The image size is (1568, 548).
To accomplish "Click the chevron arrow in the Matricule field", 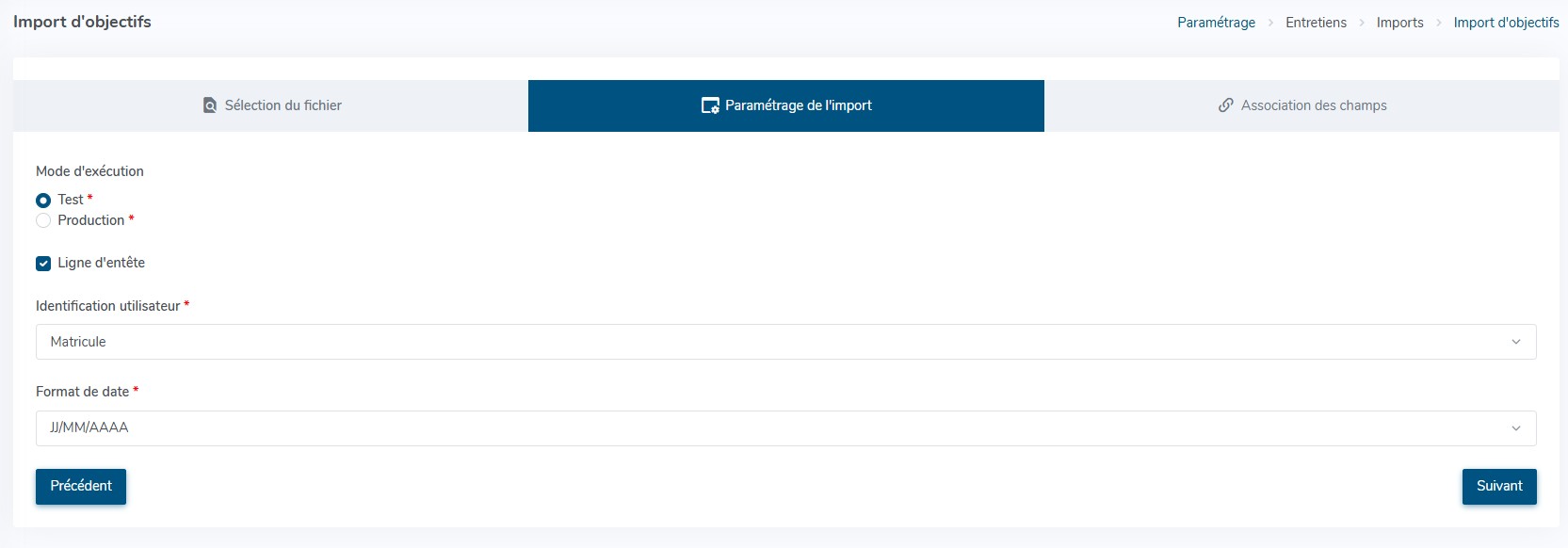I will coord(1515,342).
